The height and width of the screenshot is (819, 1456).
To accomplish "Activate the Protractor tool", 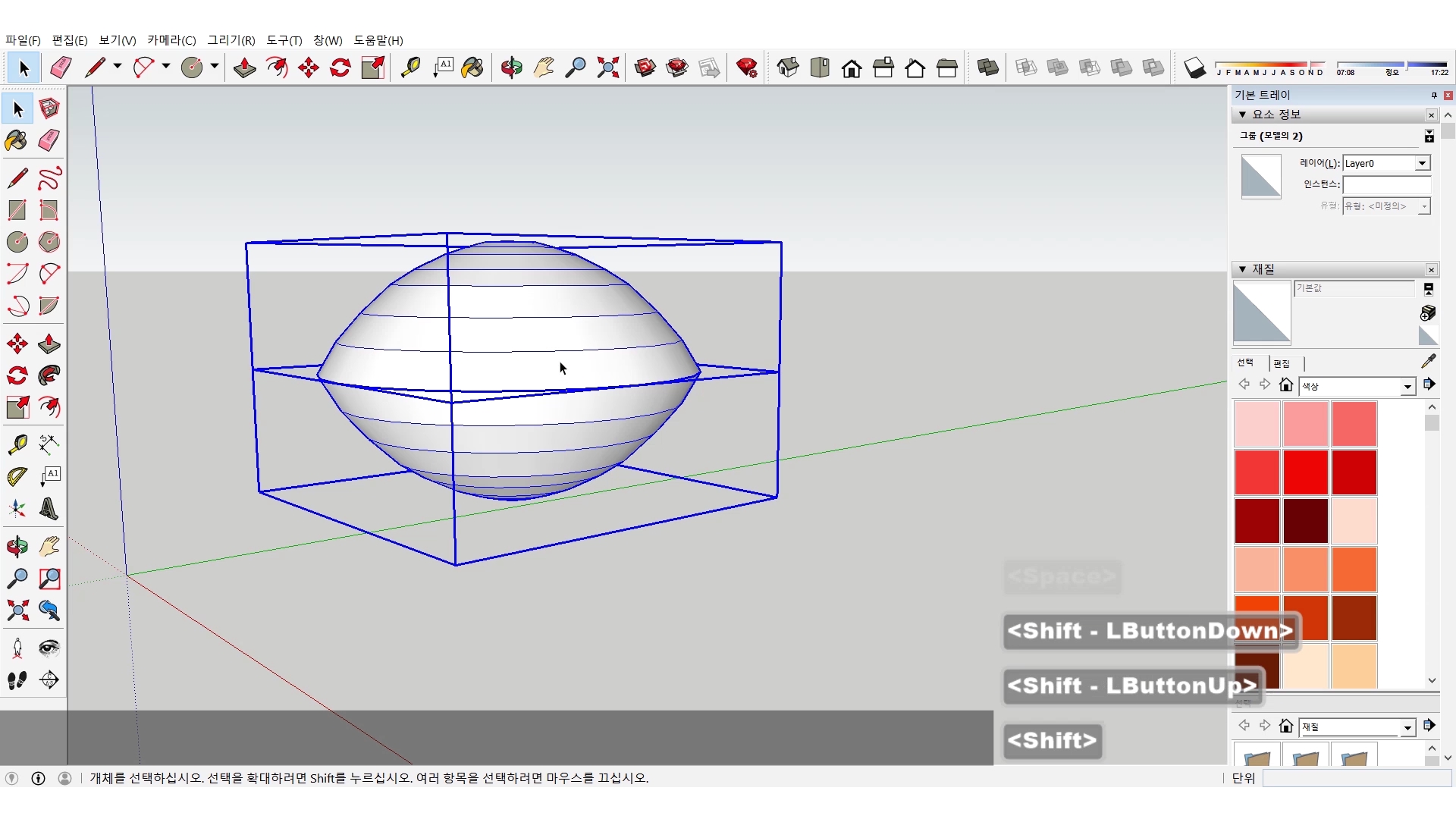I will pos(17,477).
